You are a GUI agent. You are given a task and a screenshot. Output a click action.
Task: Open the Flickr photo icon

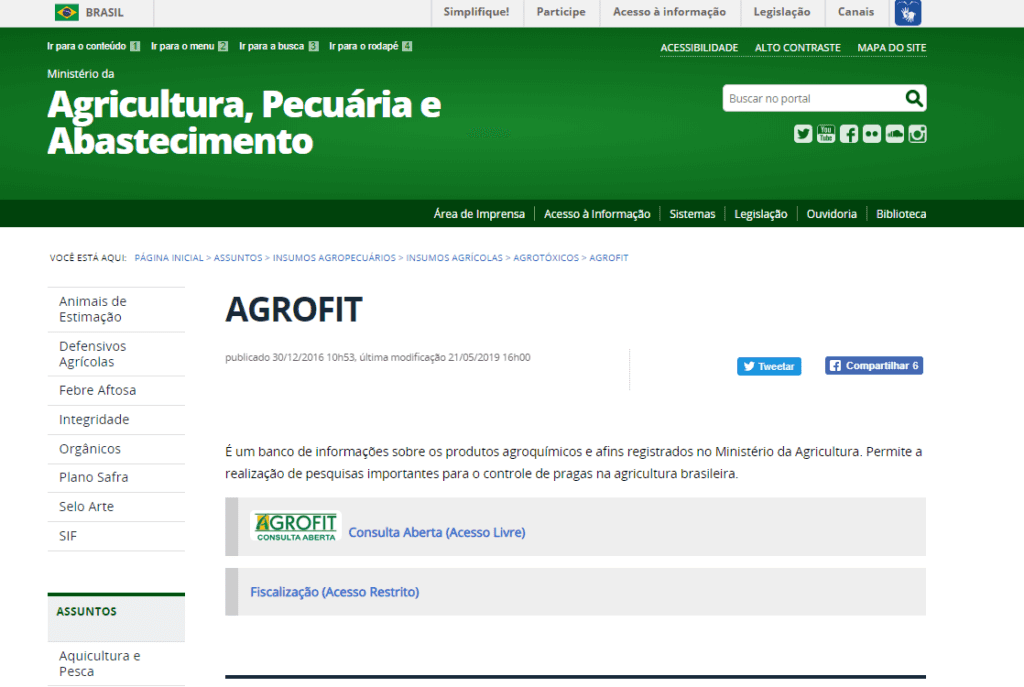(x=871, y=133)
